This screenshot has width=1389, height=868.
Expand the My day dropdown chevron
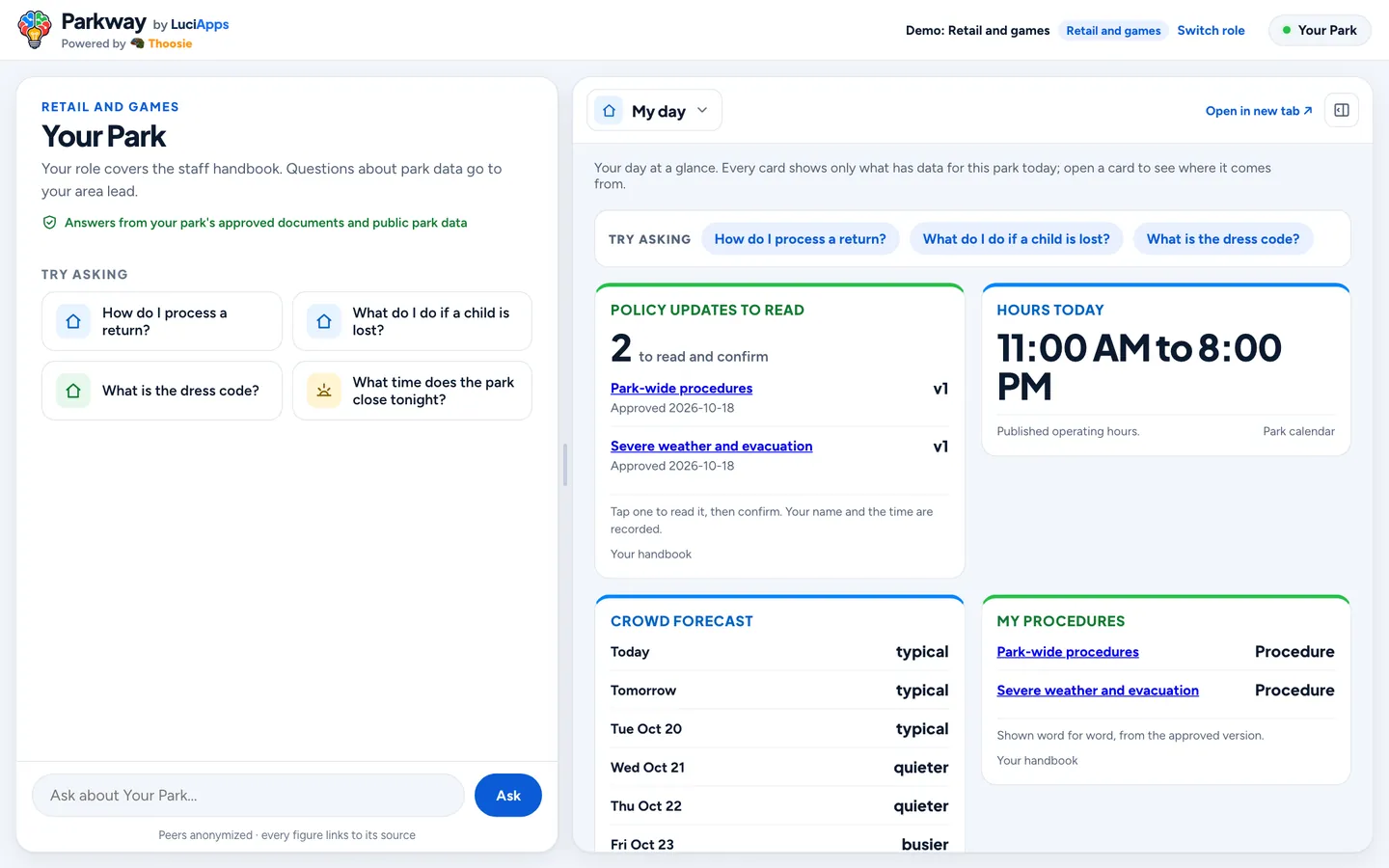coord(702,110)
